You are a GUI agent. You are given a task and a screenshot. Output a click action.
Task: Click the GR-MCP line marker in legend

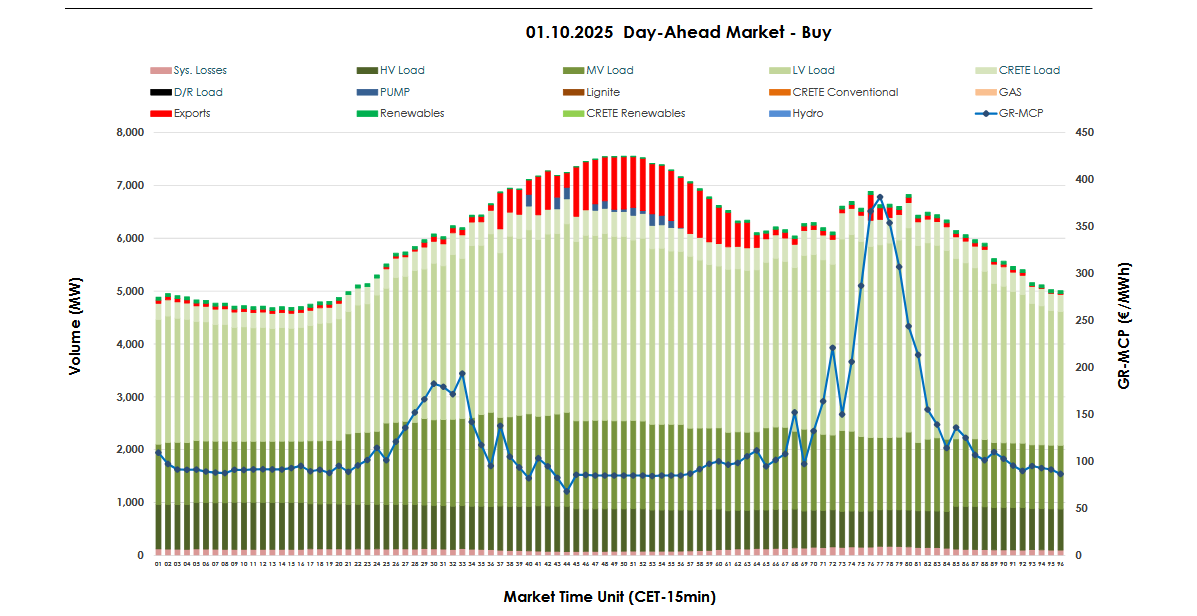click(985, 114)
